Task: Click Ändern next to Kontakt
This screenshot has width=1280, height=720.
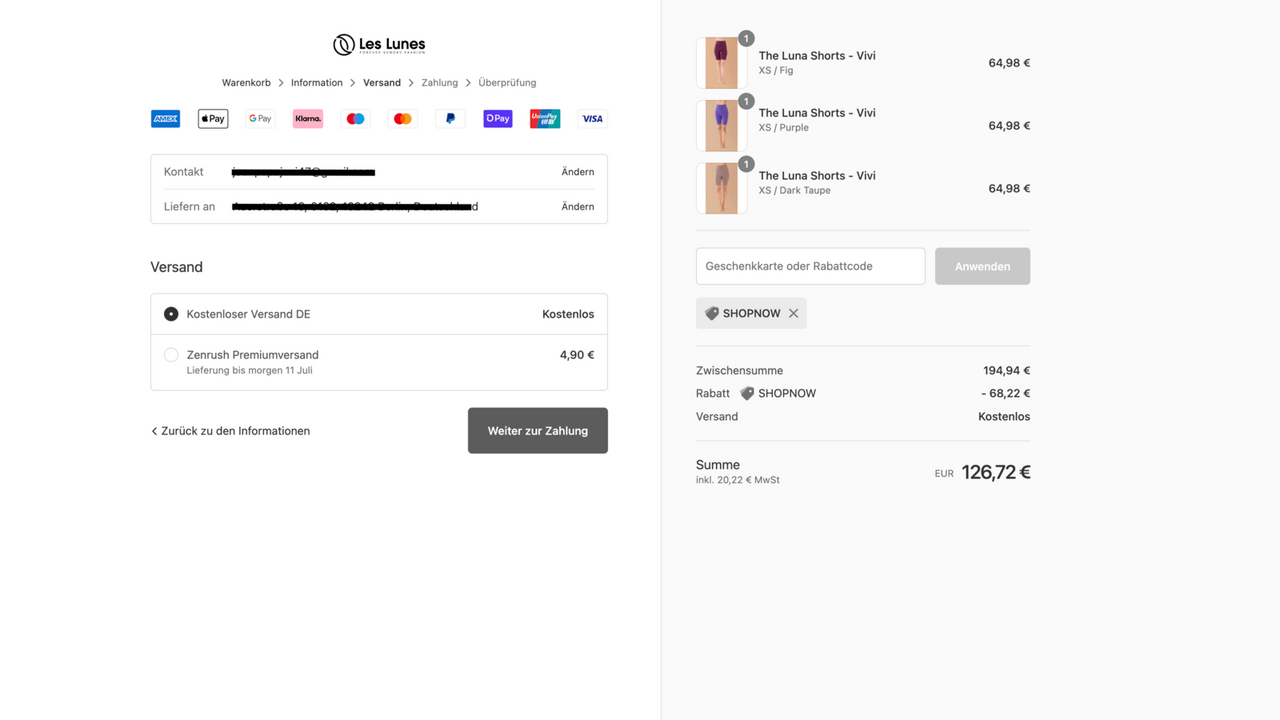Action: coord(578,172)
